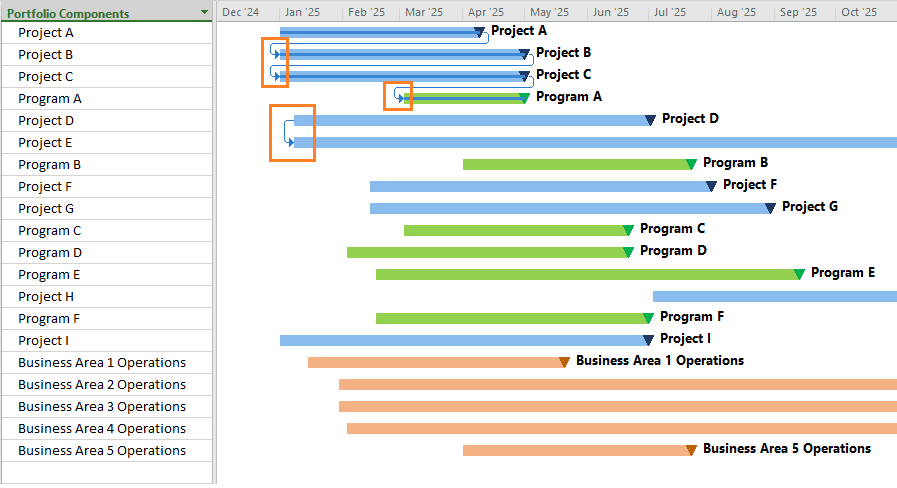Select the Program E row in the list
This screenshot has height=488, width=897.
(107, 275)
